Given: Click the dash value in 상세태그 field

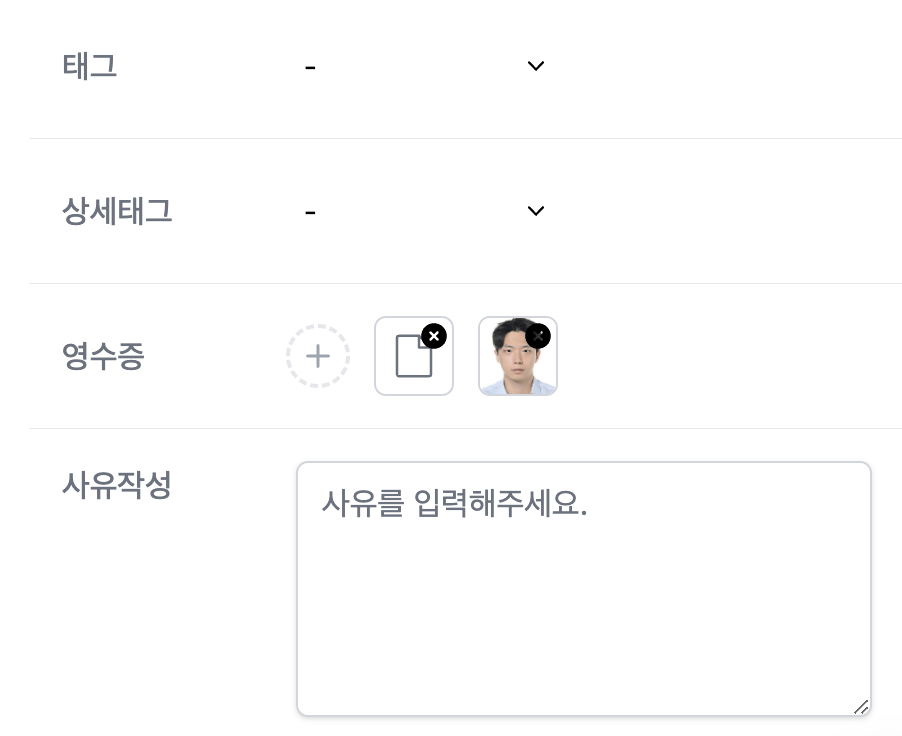Looking at the screenshot, I should click(310, 212).
